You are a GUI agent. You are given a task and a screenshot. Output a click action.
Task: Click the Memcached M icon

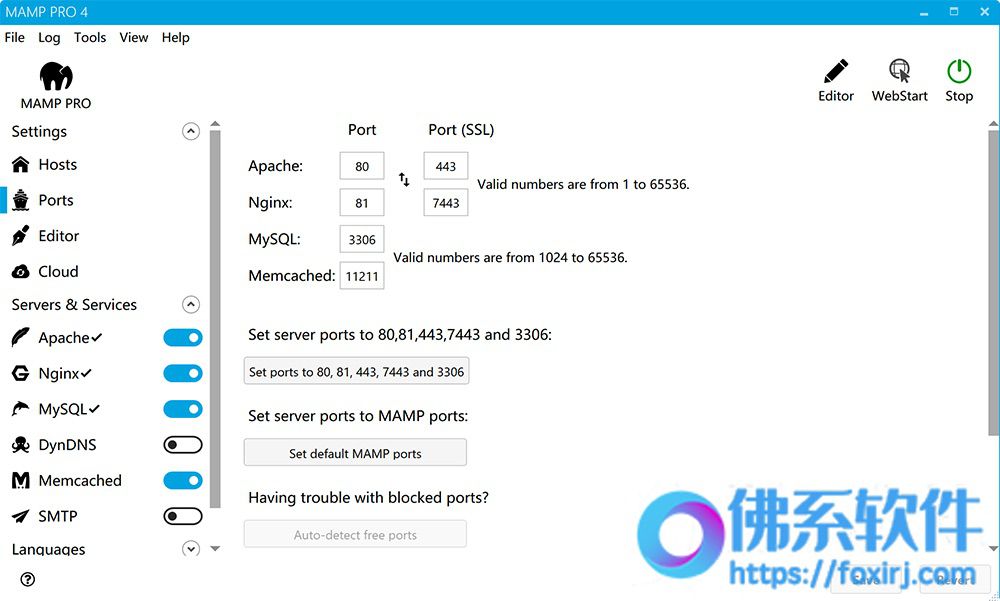pyautogui.click(x=20, y=480)
